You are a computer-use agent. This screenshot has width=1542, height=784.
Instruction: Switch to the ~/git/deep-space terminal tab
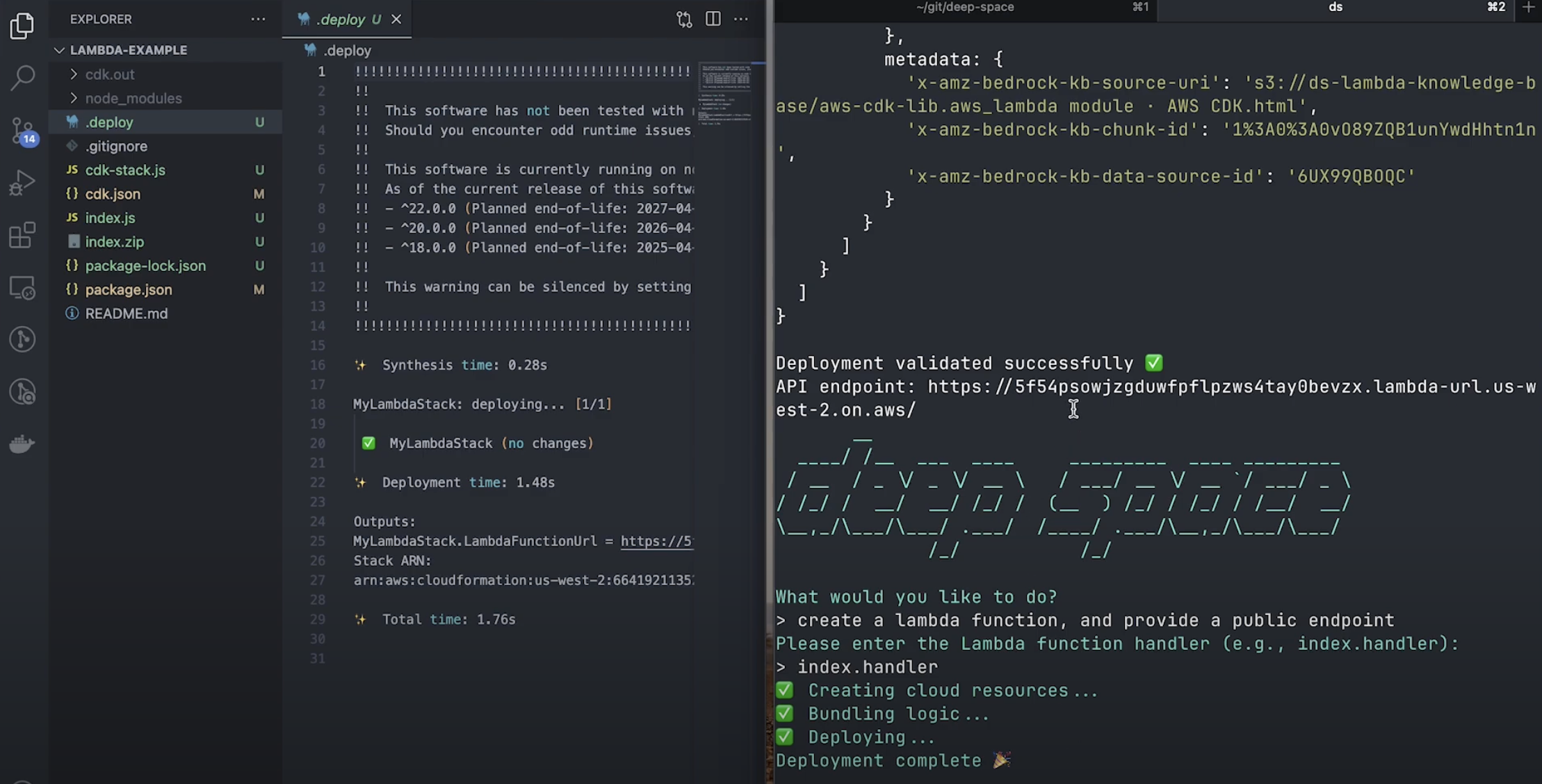tap(966, 8)
